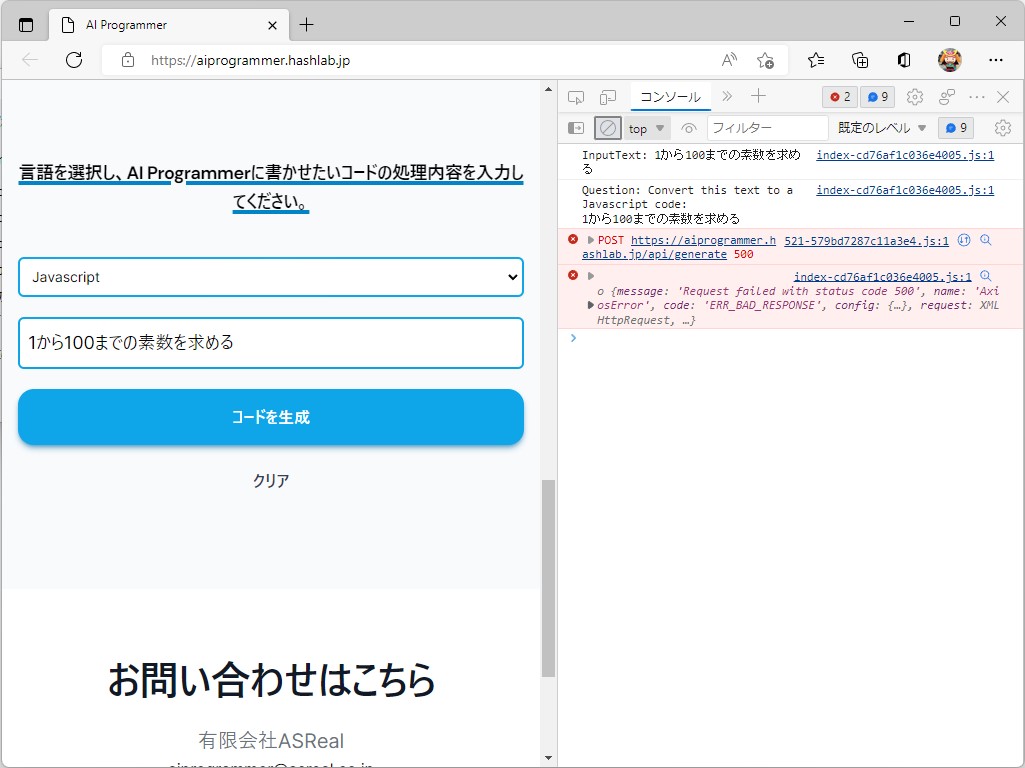Open DevTools settings gear
1025x768 pixels.
[x=914, y=96]
